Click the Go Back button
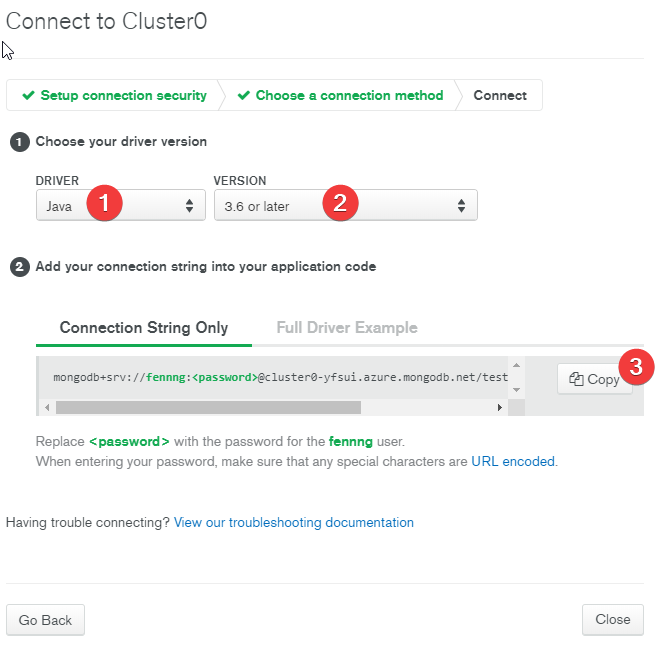This screenshot has width=660, height=664. [45, 620]
